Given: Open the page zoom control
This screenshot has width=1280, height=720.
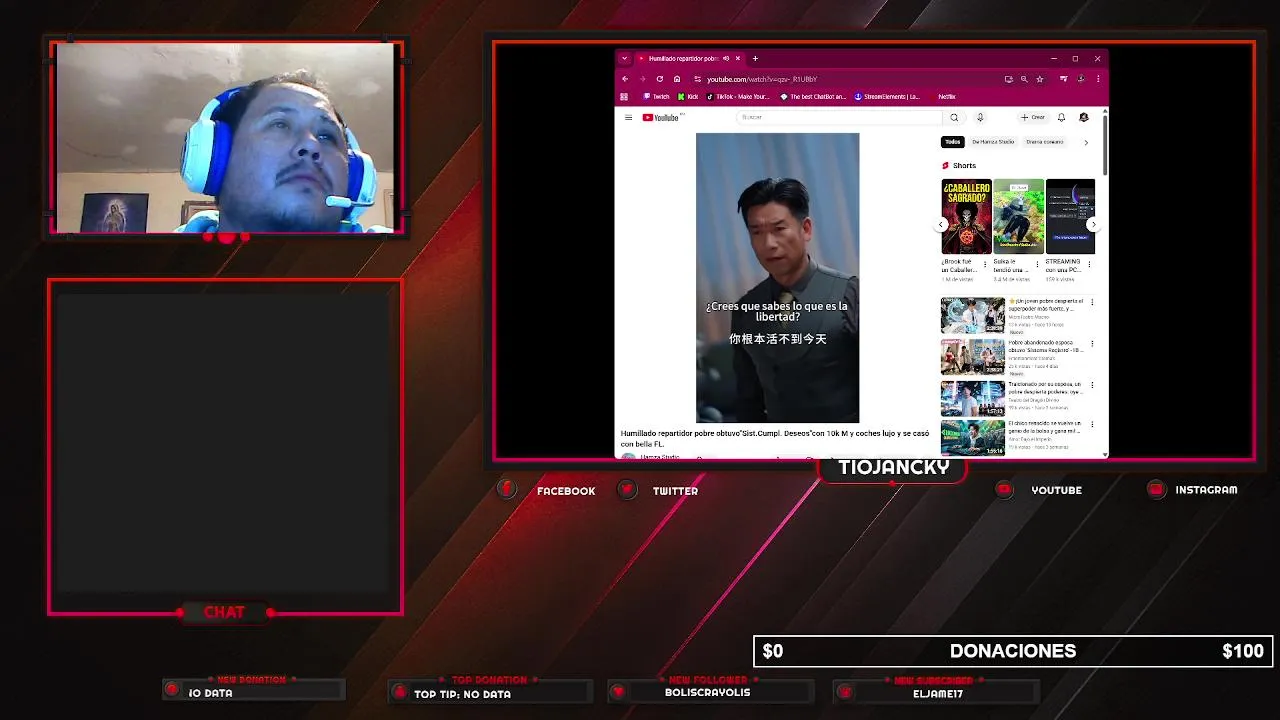Looking at the screenshot, I should click(x=1024, y=79).
